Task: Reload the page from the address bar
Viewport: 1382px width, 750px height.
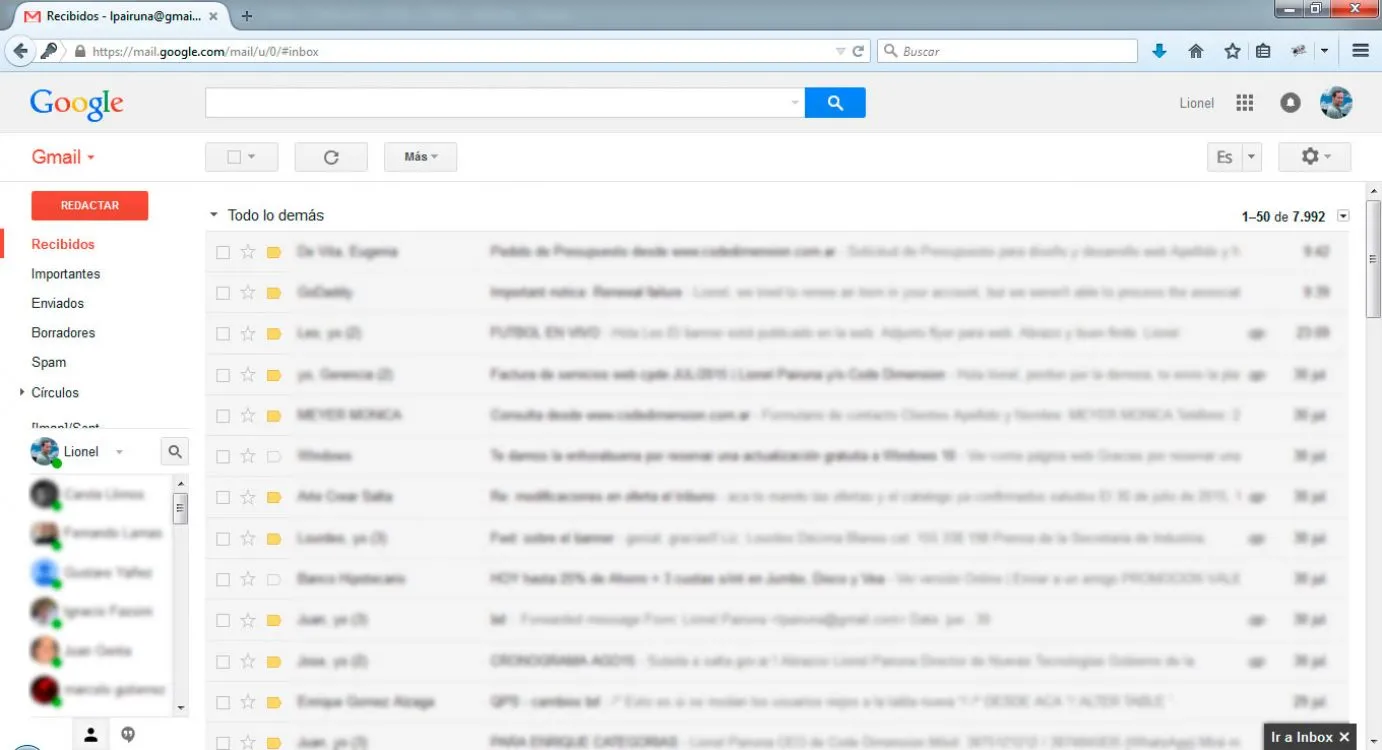Action: pyautogui.click(x=858, y=51)
